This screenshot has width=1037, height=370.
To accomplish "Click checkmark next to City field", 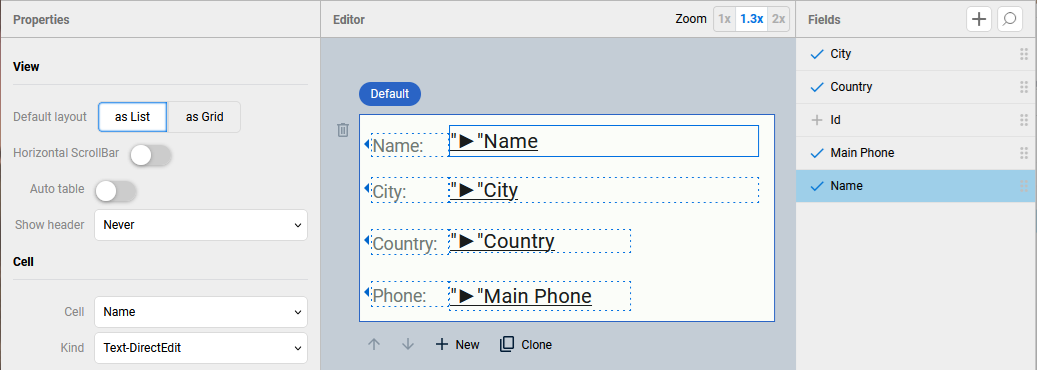I will tap(816, 54).
